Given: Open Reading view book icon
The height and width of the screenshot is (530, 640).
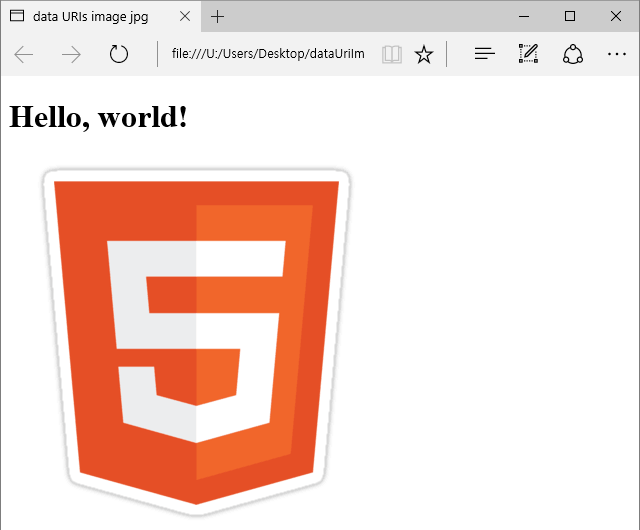Looking at the screenshot, I should pos(392,54).
